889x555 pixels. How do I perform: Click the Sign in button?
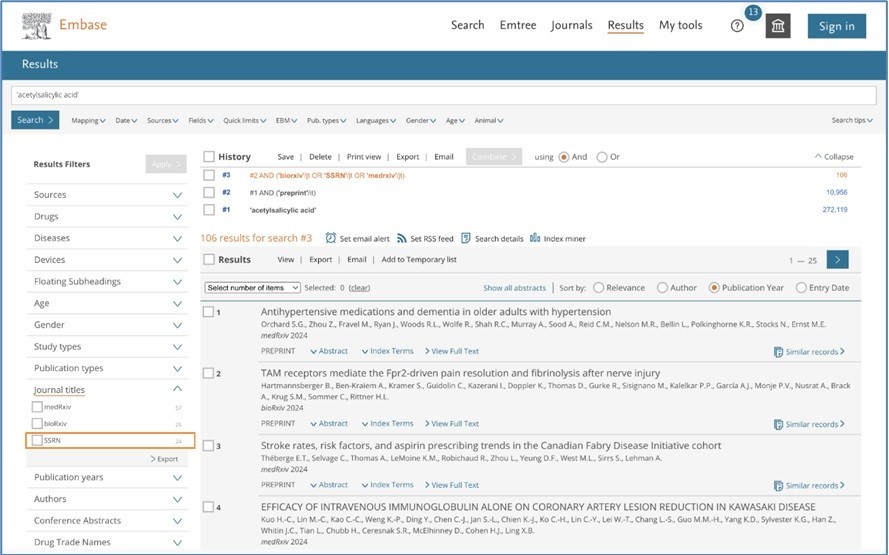coord(836,26)
